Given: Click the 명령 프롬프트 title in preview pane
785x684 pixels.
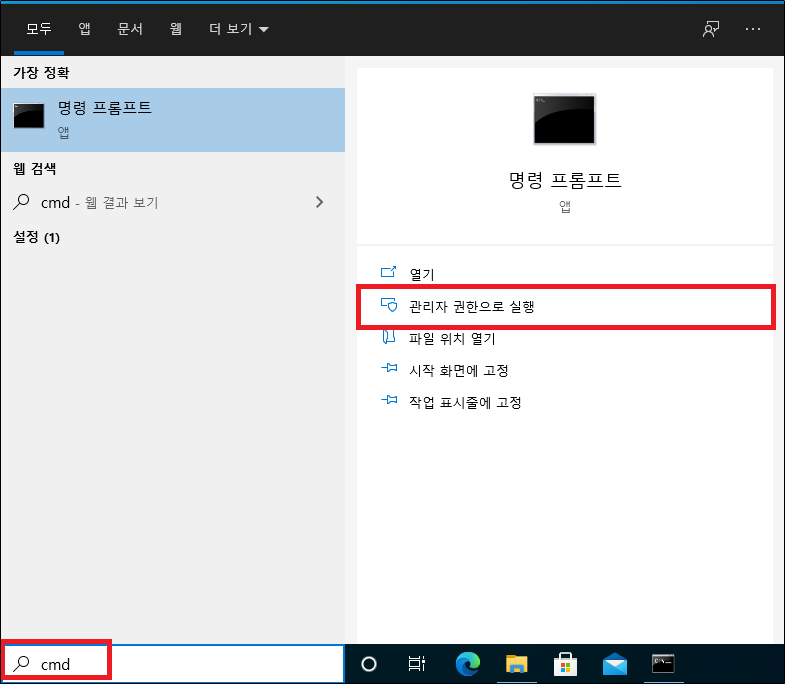Looking at the screenshot, I should 565,180.
